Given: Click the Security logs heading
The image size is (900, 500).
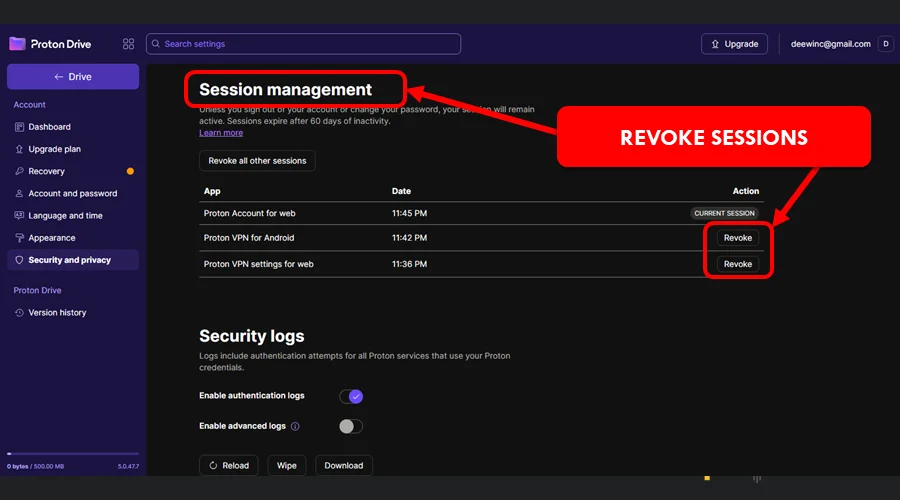Looking at the screenshot, I should [x=251, y=336].
